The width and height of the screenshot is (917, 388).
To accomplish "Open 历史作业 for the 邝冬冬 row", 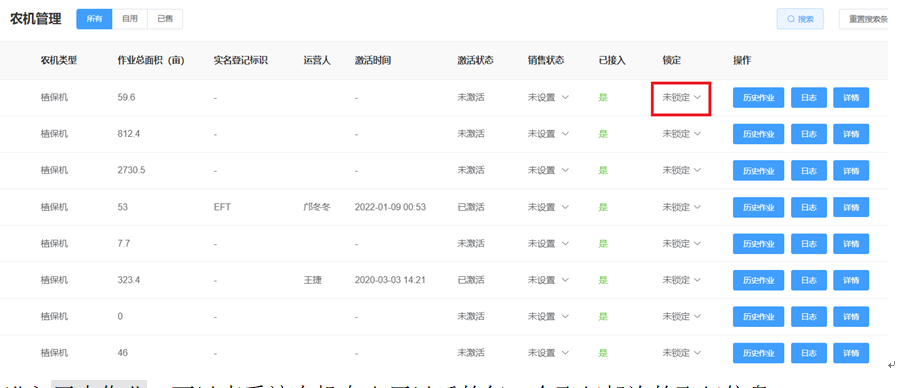I will 759,207.
